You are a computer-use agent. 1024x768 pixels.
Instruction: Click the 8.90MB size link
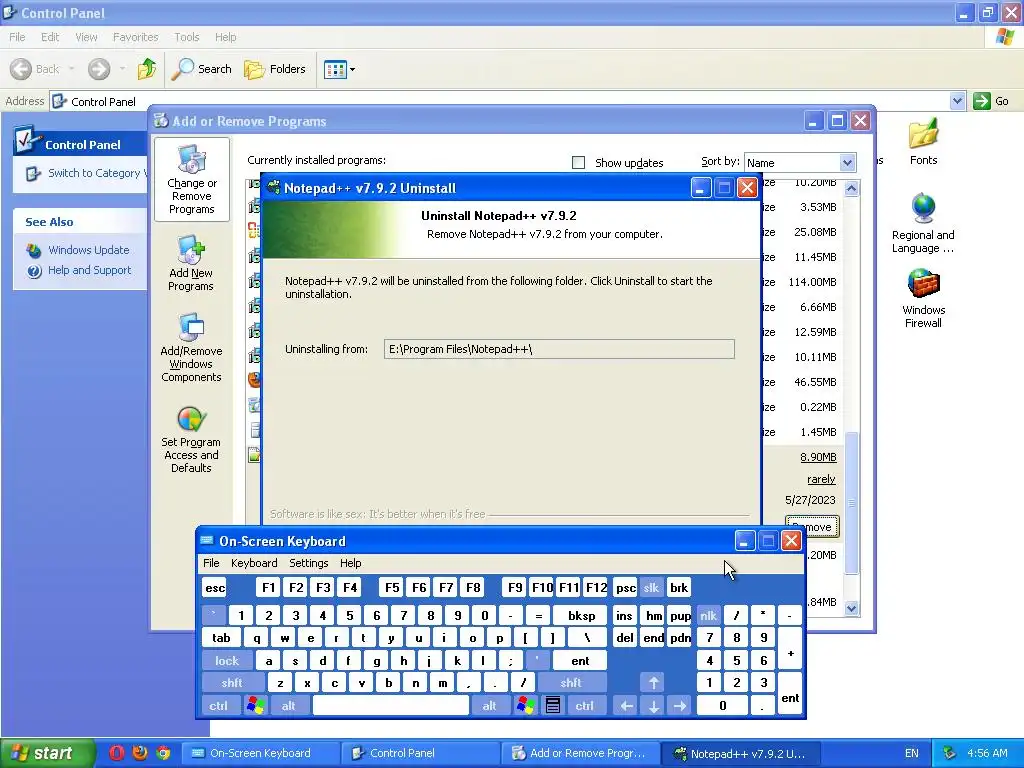(x=818, y=457)
